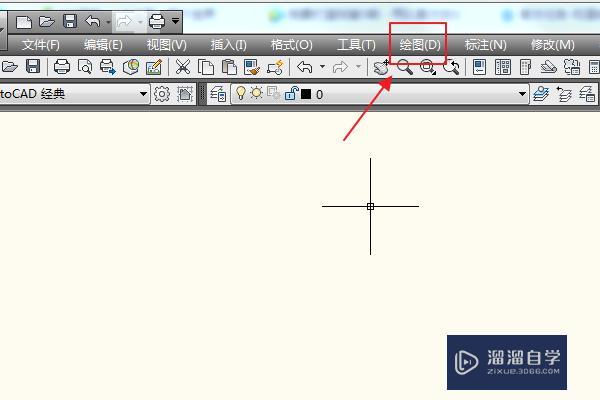
Task: Expand undo history in quick access toolbar
Action: (x=109, y=22)
